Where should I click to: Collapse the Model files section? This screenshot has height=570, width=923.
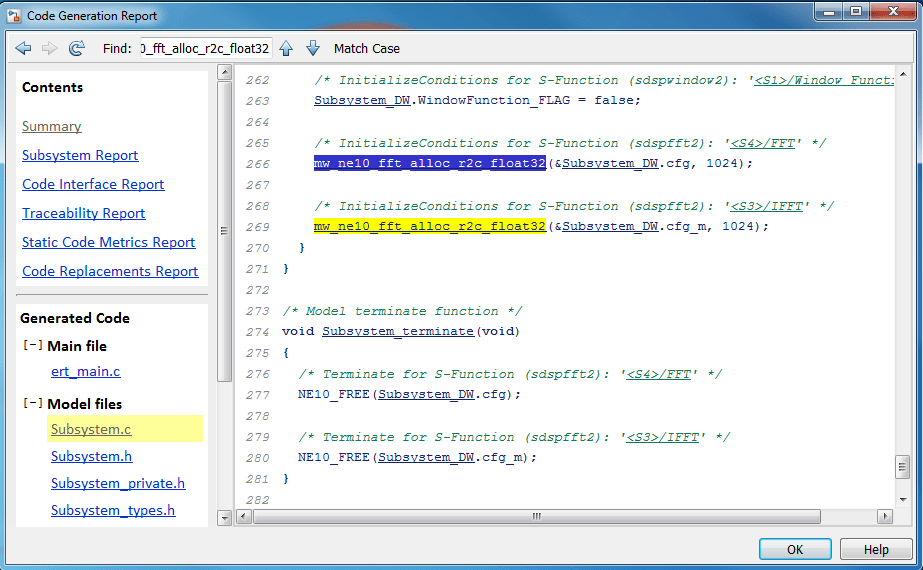coord(32,404)
